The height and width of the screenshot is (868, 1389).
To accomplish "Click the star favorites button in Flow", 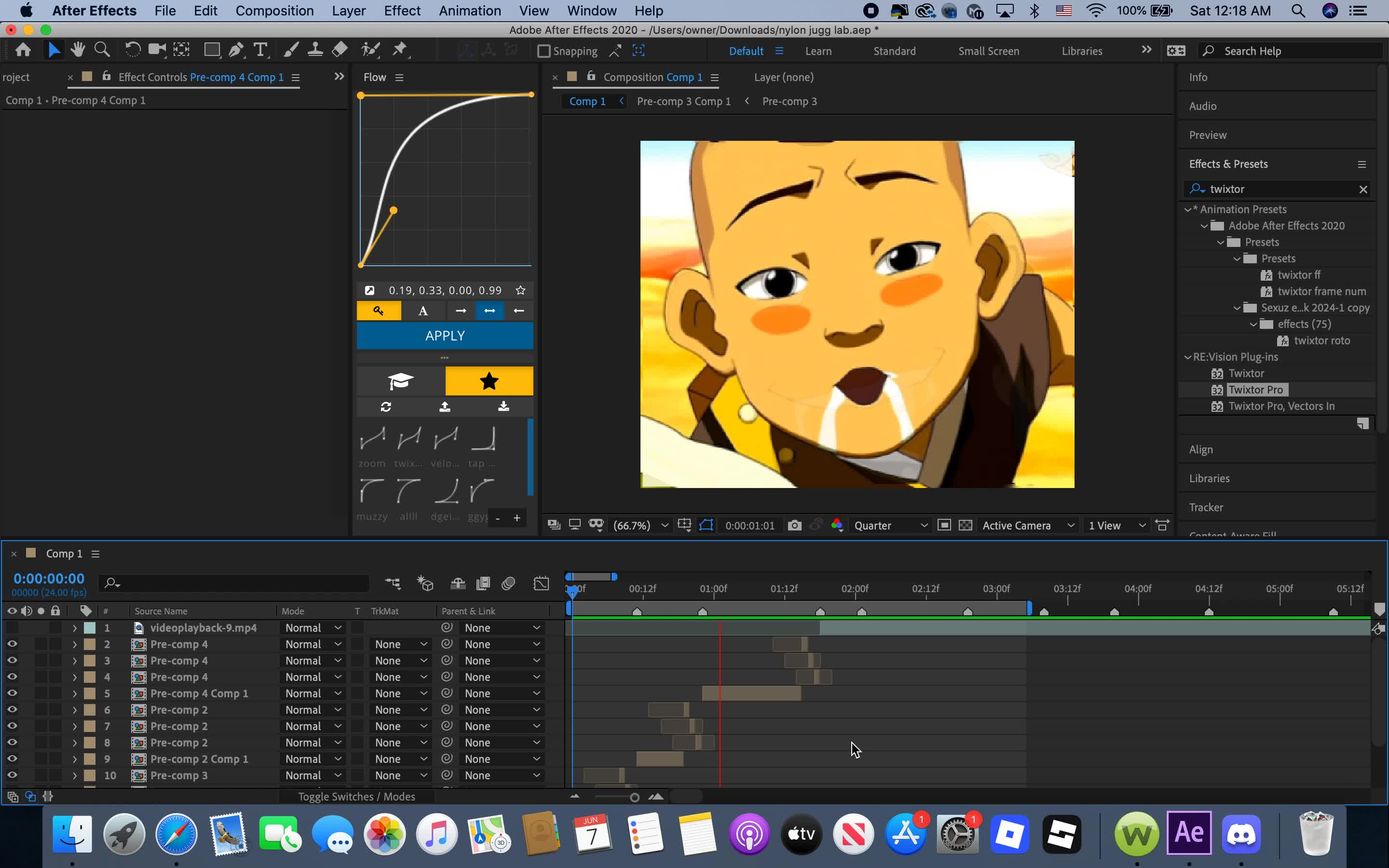I will [489, 381].
